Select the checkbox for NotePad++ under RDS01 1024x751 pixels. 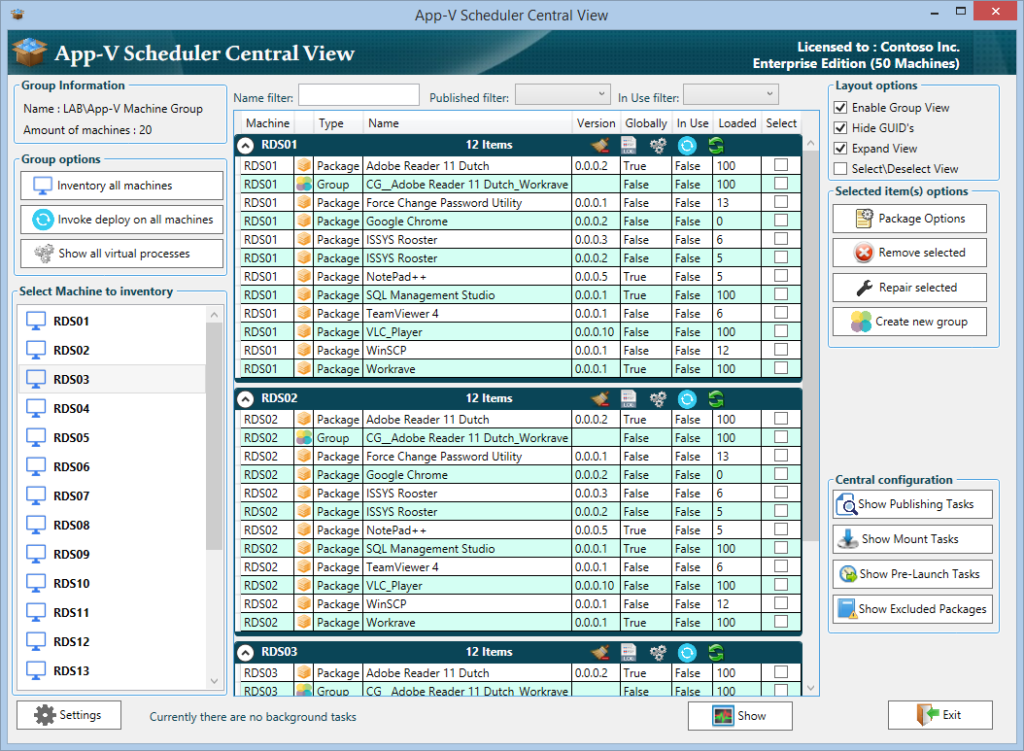781,276
